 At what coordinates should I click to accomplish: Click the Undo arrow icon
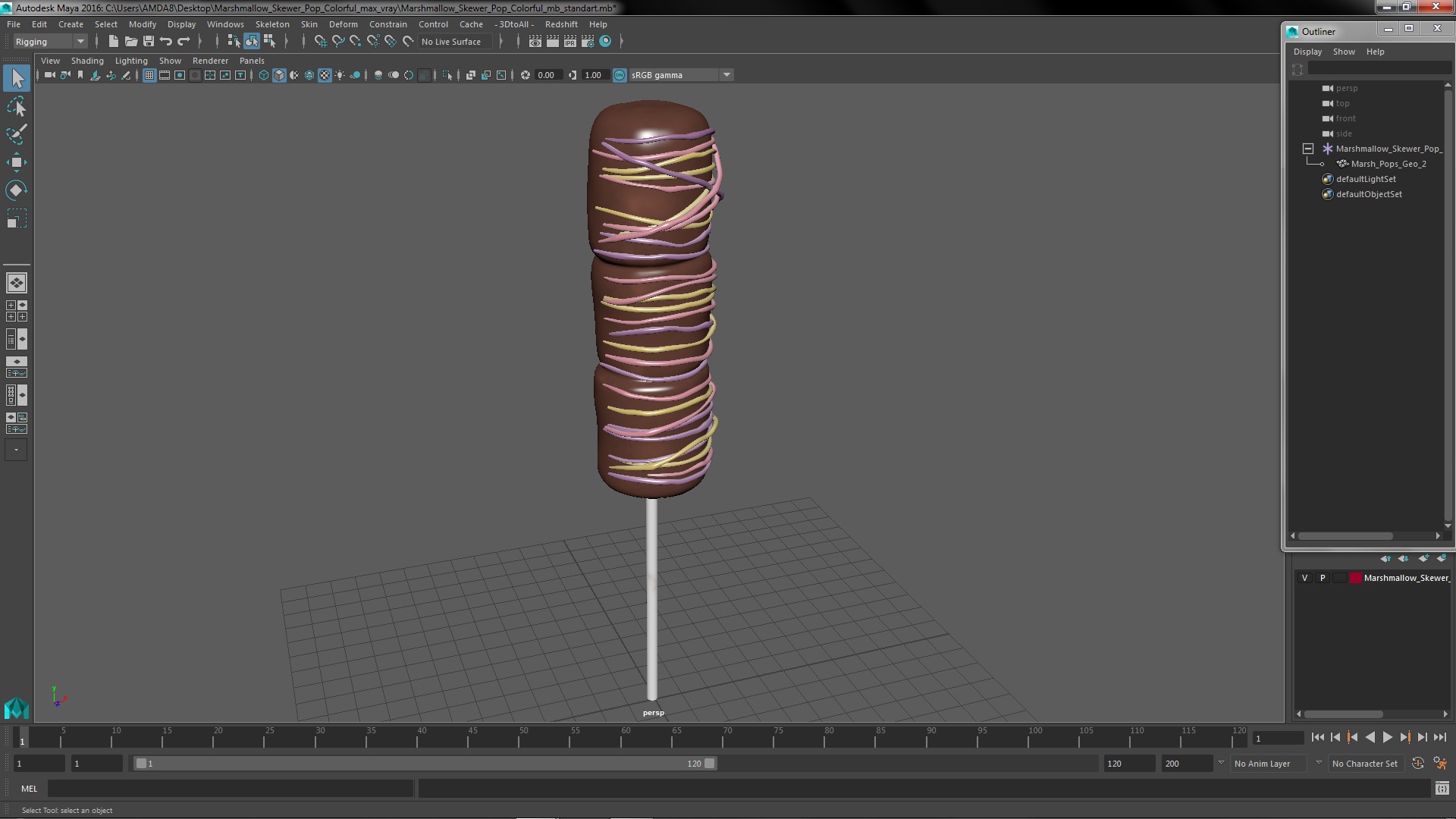coord(166,42)
